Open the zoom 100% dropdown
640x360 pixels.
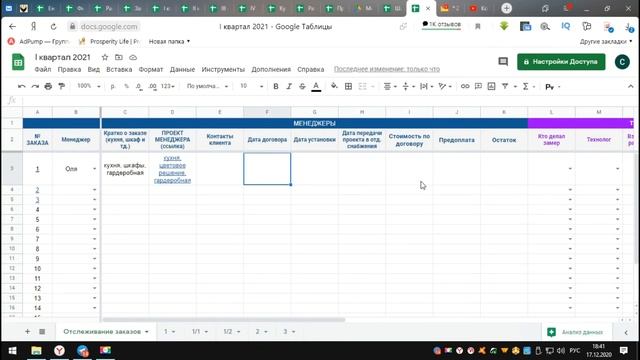[x=89, y=87]
